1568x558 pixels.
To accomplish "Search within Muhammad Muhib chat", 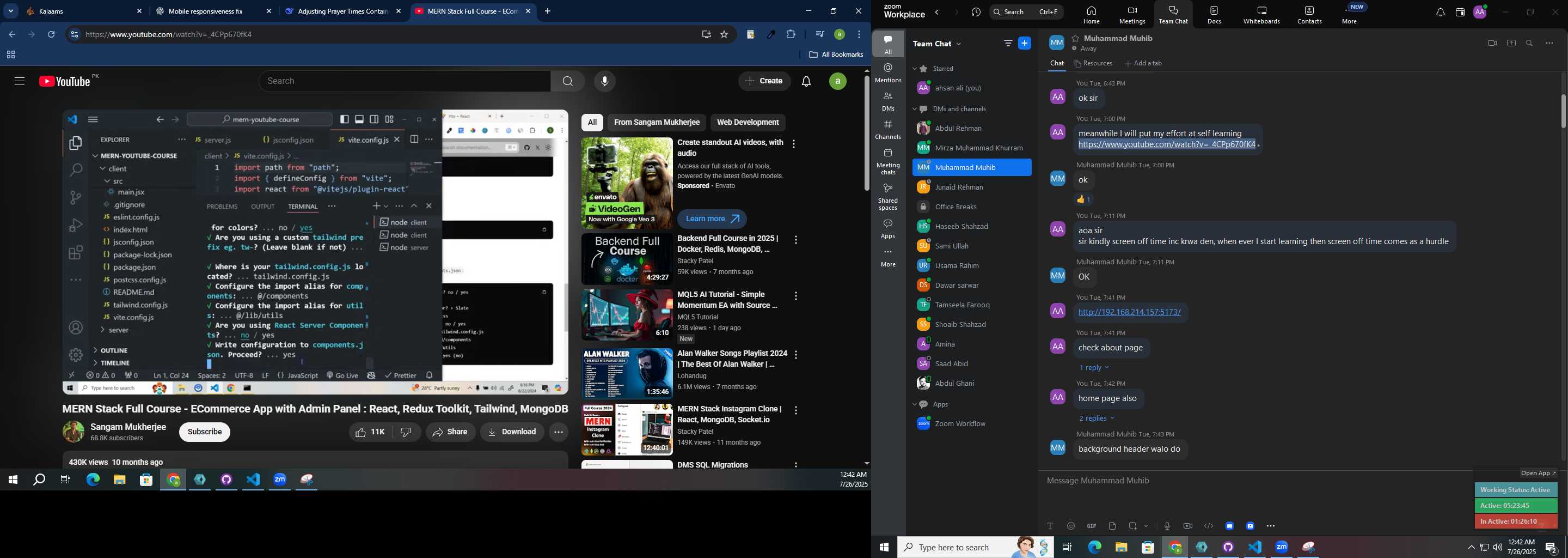I will pos(1530,43).
